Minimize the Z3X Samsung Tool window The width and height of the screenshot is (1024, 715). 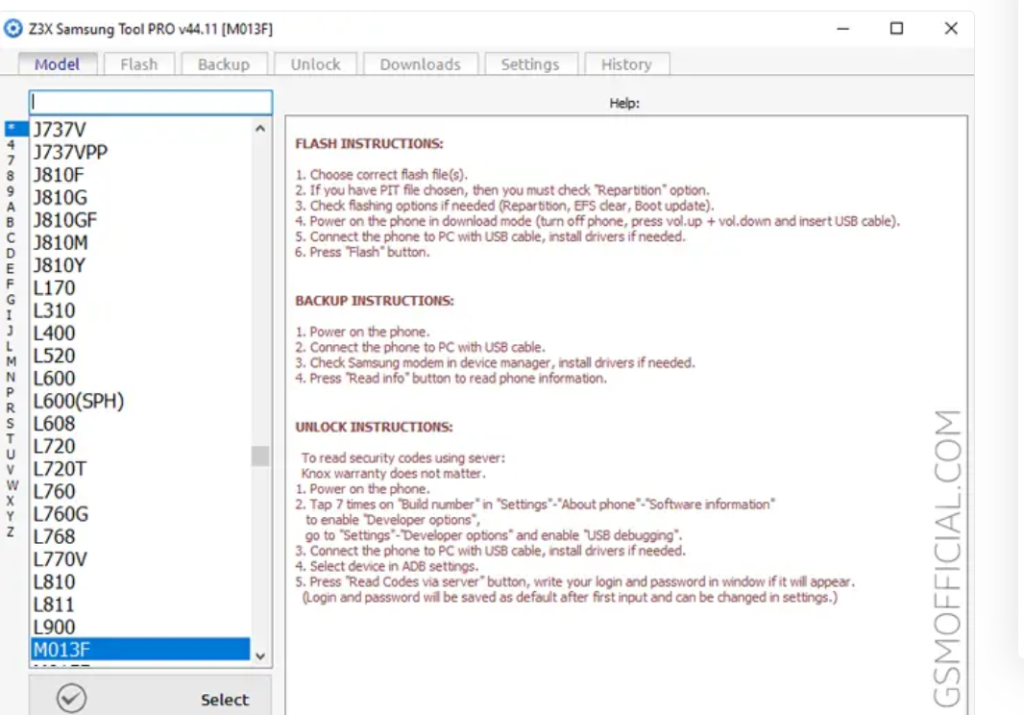(843, 29)
